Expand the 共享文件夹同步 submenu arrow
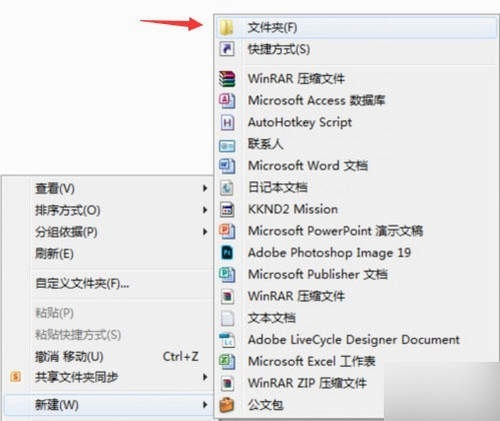This screenshot has width=500, height=421. [205, 377]
